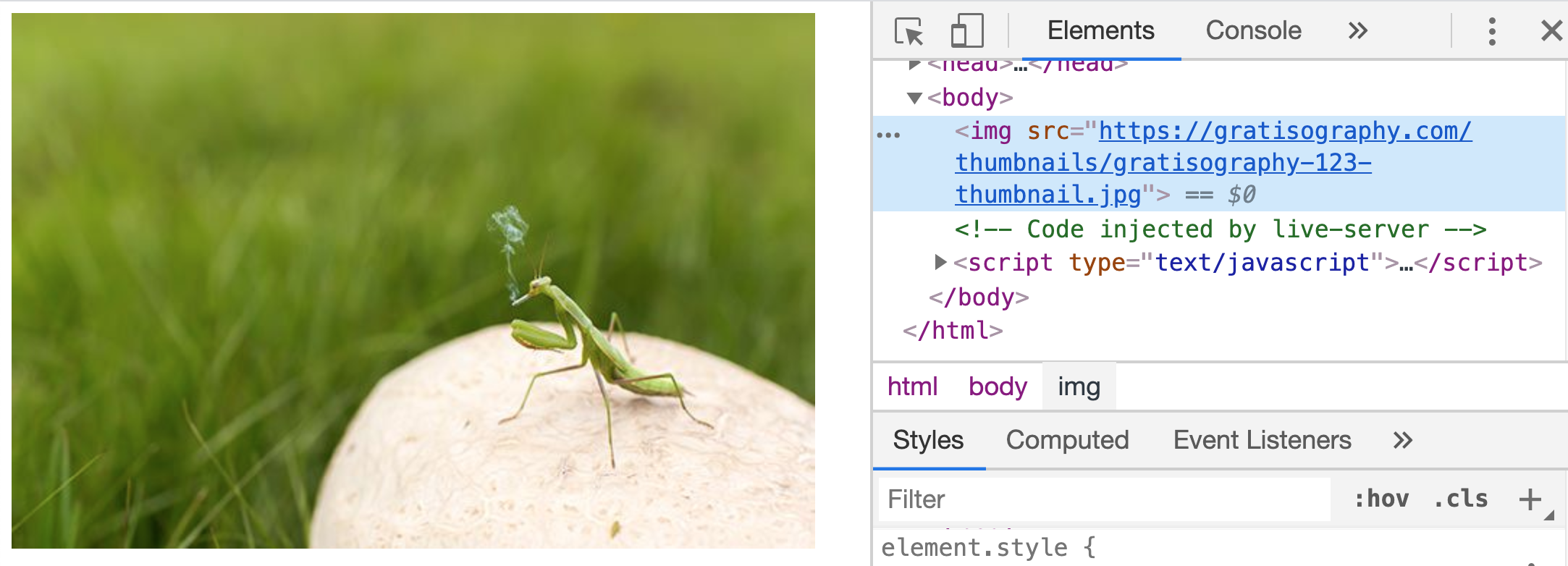Click the praying mantis image
1568x566 pixels.
pos(413,281)
